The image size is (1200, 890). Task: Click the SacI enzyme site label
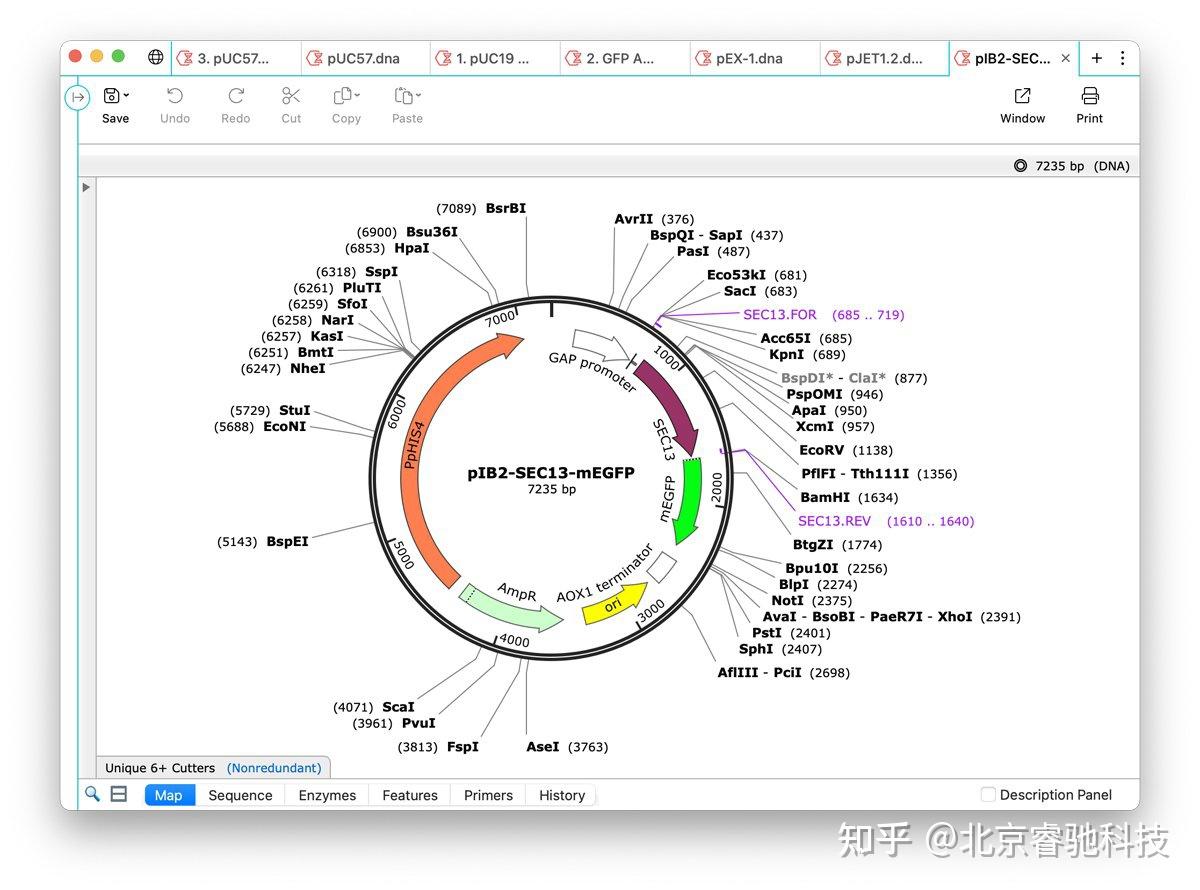point(740,291)
